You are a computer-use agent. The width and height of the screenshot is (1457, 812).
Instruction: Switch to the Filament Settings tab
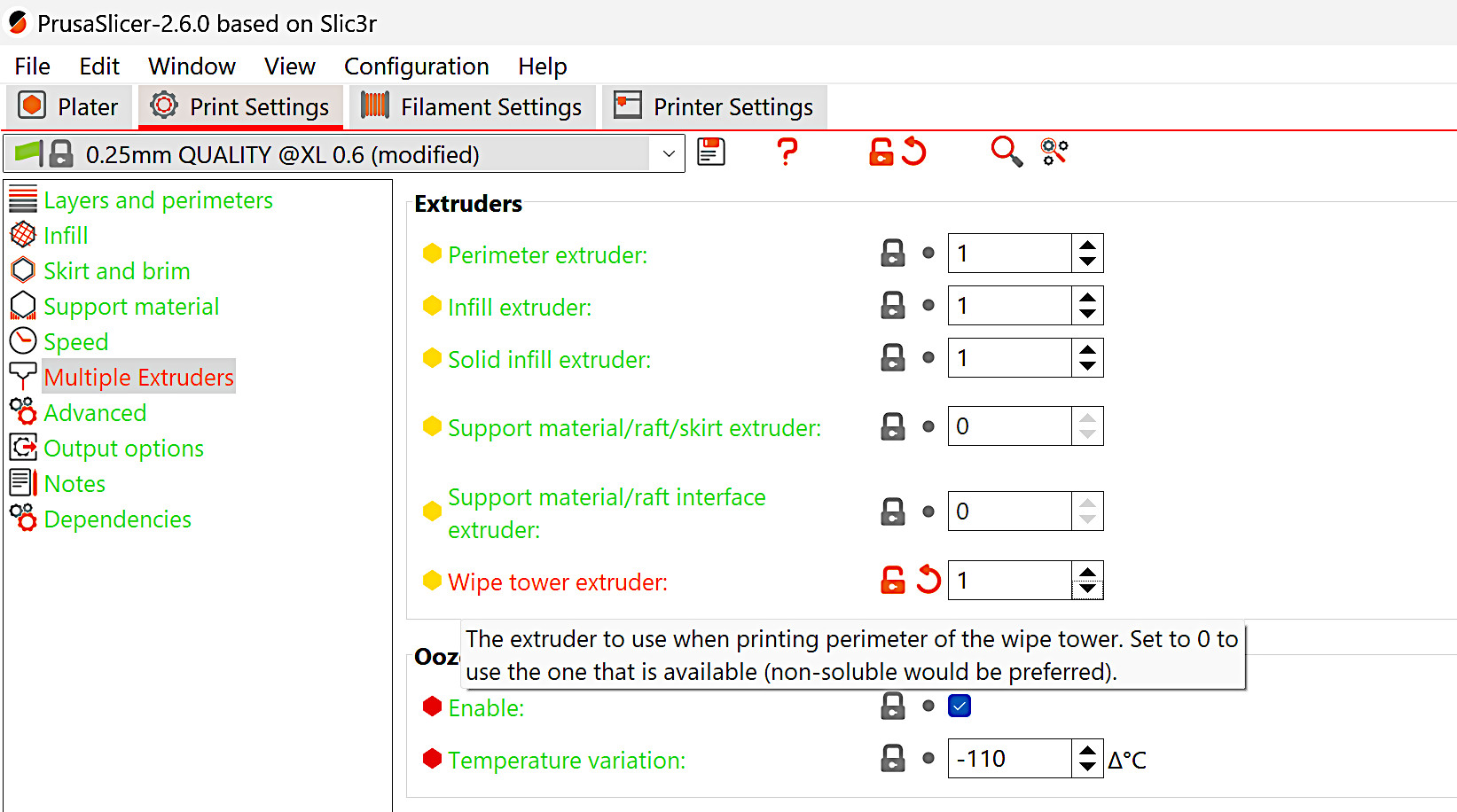point(472,107)
